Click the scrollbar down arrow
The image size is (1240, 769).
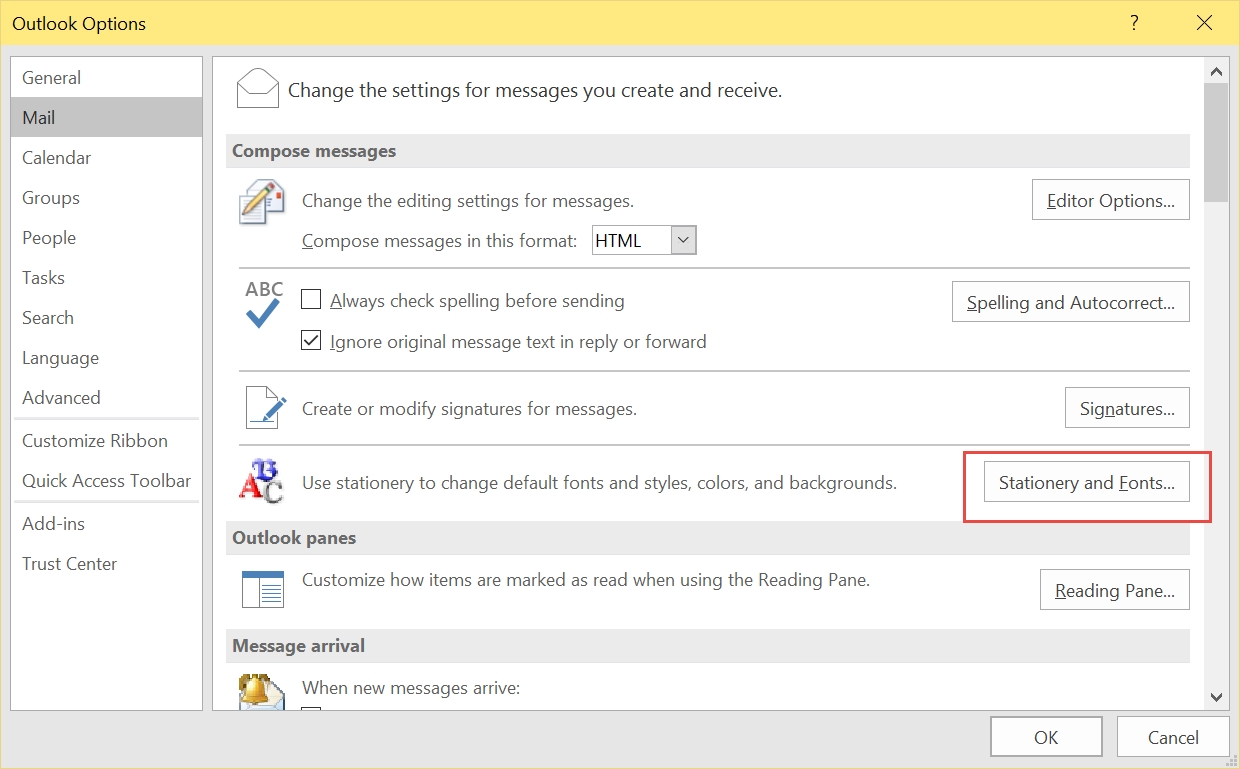[1216, 697]
